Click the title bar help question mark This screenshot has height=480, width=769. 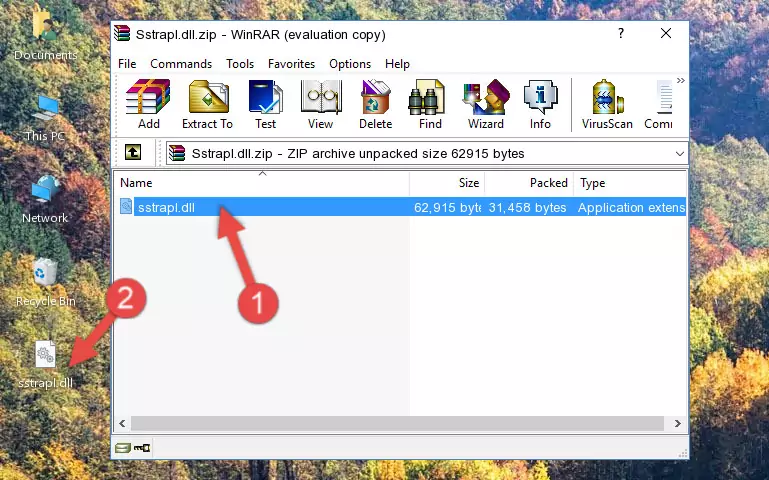coord(621,33)
